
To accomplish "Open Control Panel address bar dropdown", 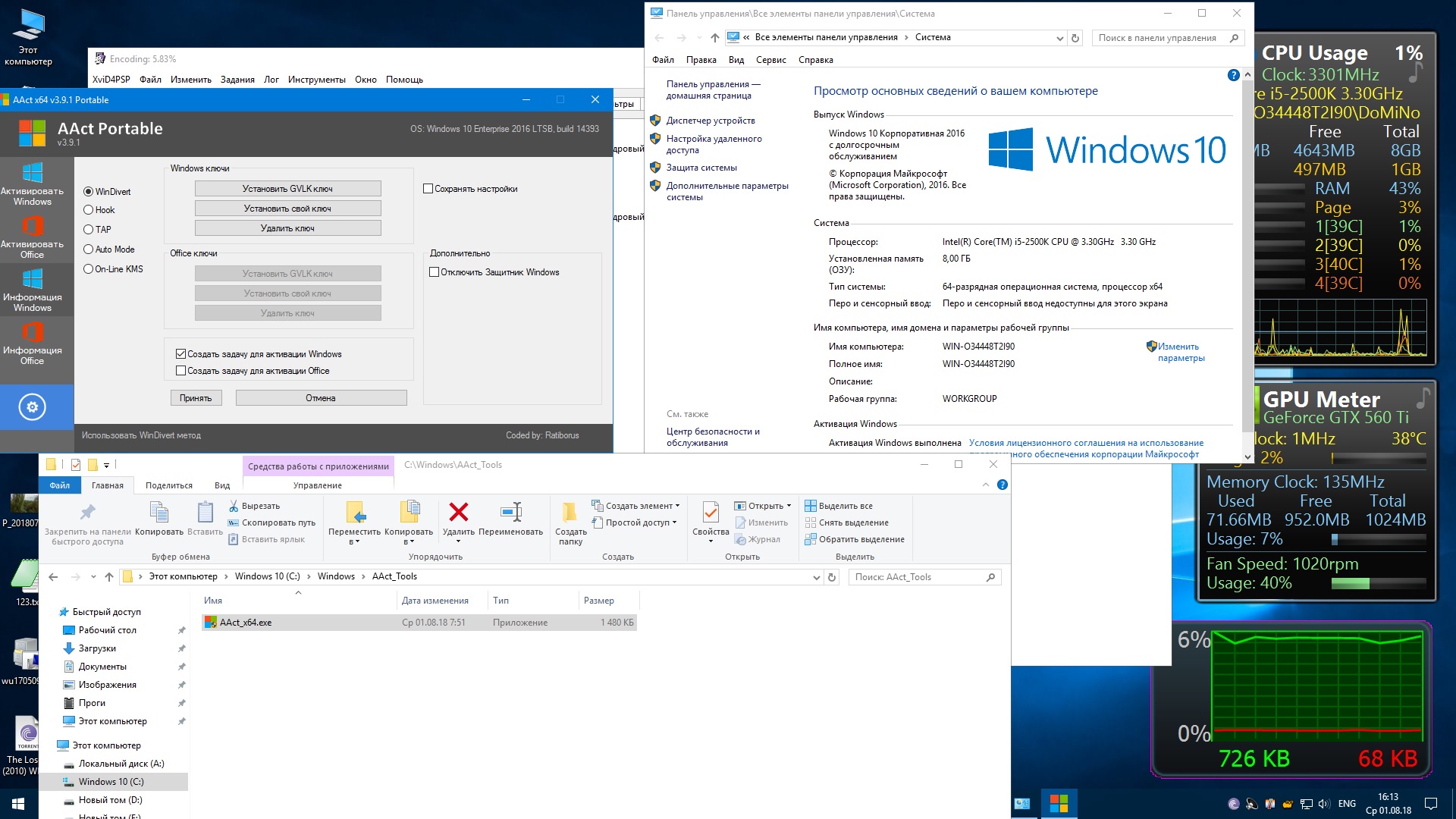I will [x=1059, y=38].
